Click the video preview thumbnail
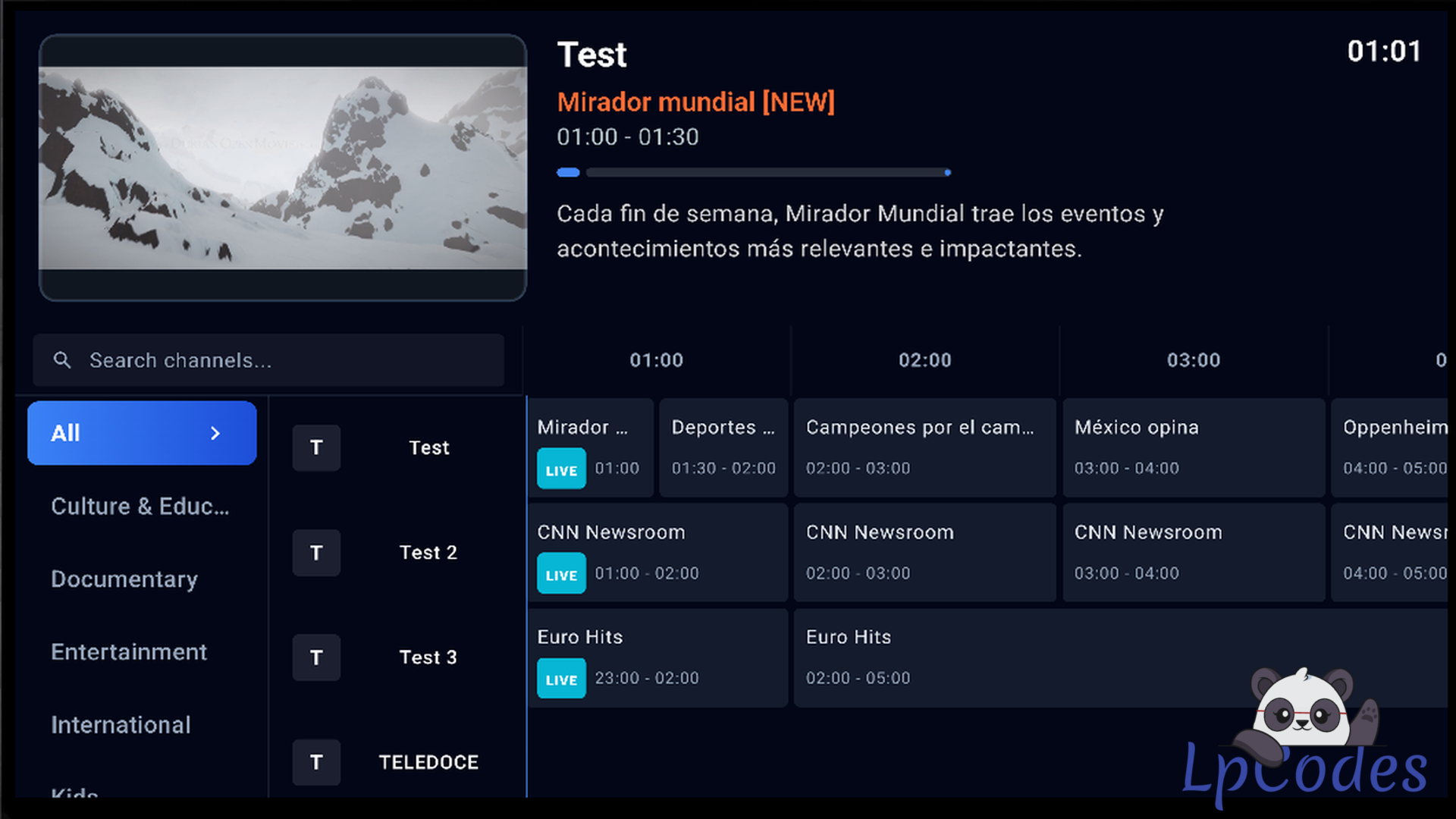This screenshot has height=819, width=1456. coord(283,168)
